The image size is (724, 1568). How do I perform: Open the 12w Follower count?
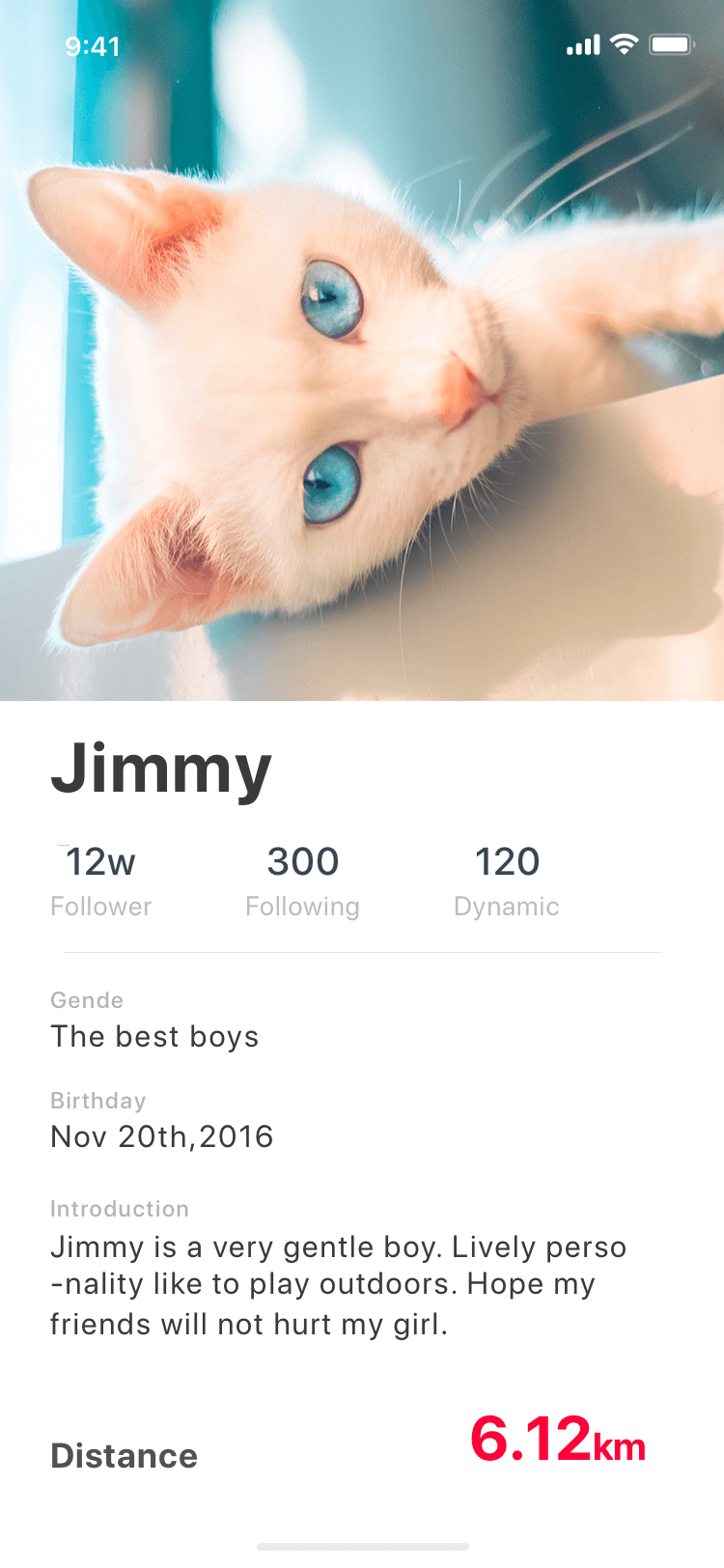tap(100, 861)
